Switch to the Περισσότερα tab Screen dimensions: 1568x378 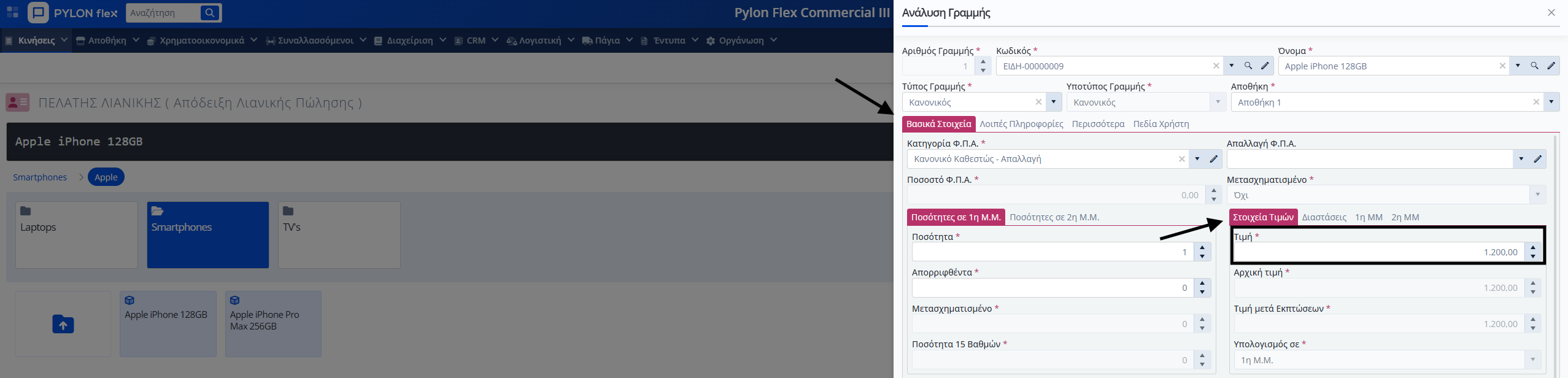1098,124
